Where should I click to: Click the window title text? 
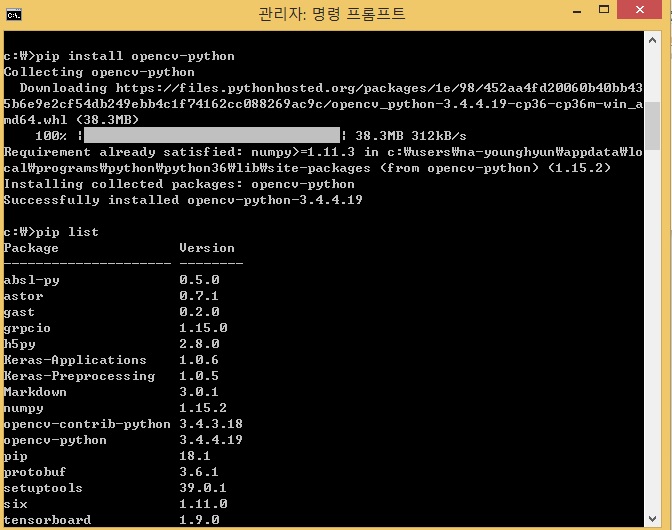(332, 14)
